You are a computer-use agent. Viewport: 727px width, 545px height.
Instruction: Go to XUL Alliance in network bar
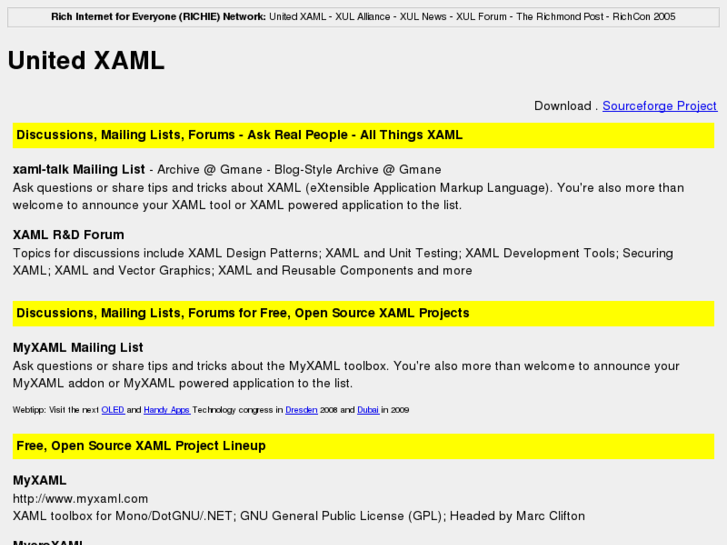click(363, 17)
